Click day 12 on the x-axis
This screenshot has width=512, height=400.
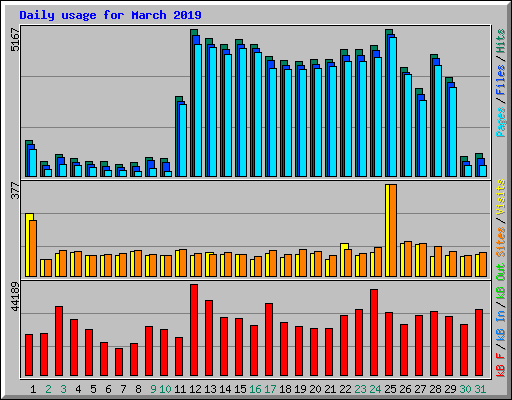tap(195, 389)
